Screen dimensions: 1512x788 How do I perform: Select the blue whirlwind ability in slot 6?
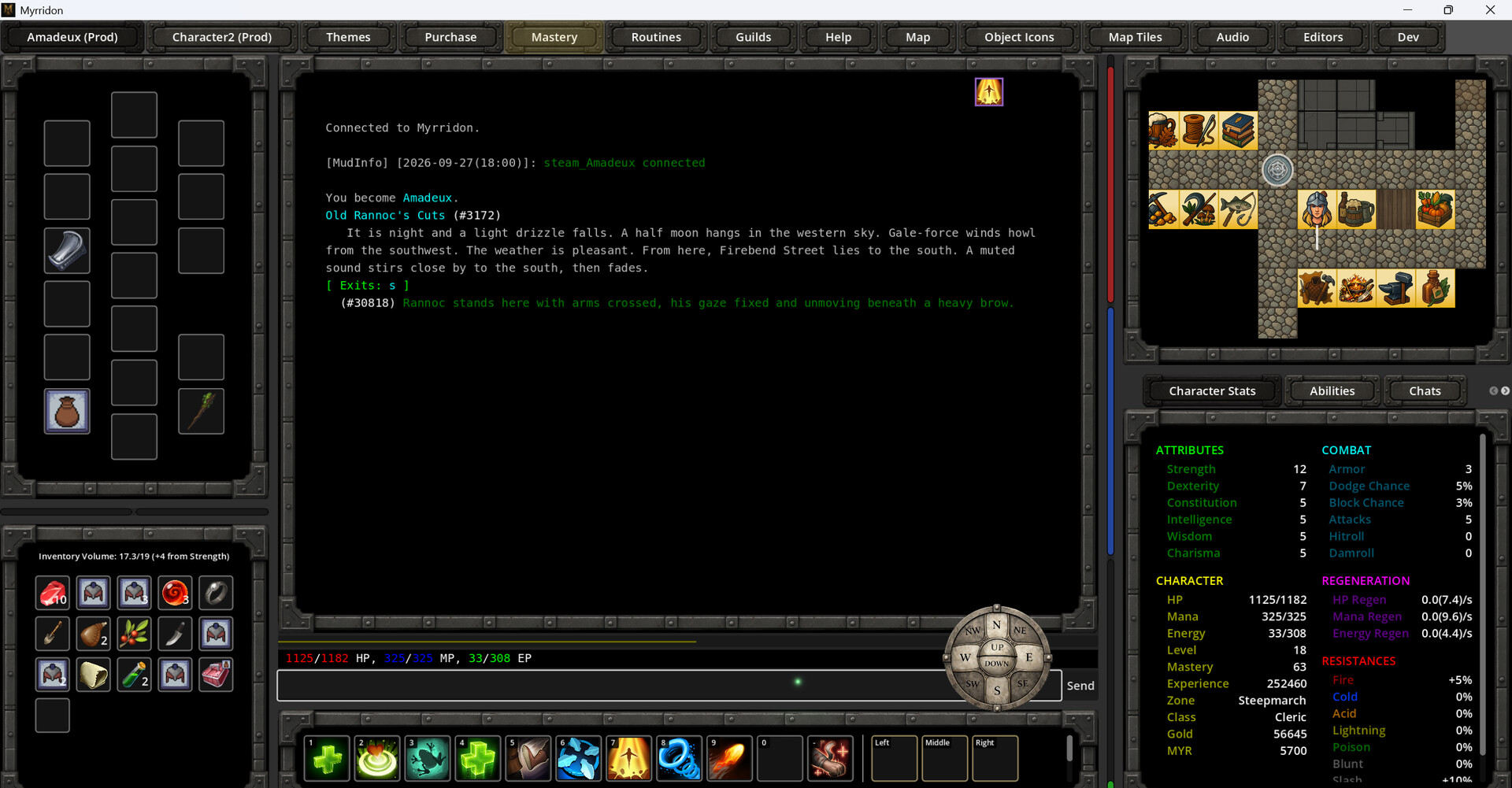[x=579, y=758]
